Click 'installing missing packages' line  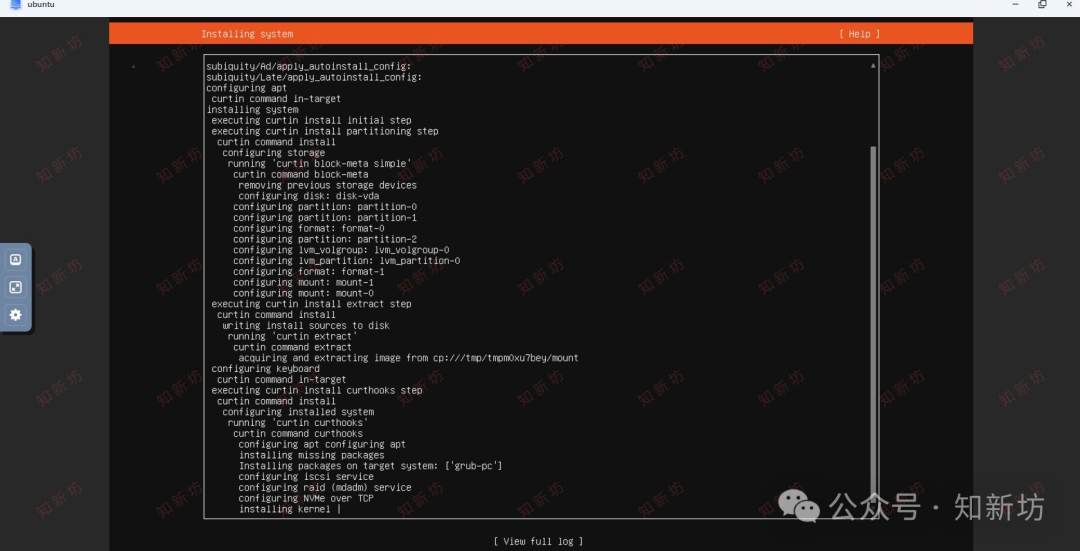pyautogui.click(x=311, y=455)
